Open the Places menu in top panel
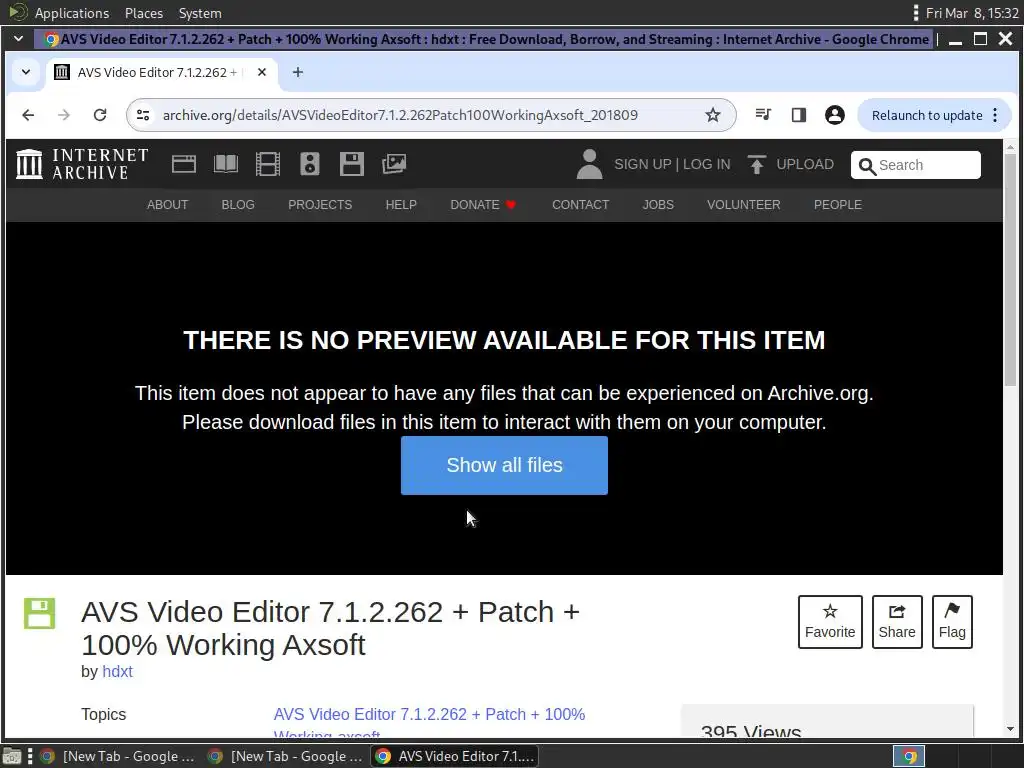The height and width of the screenshot is (768, 1024). [144, 13]
